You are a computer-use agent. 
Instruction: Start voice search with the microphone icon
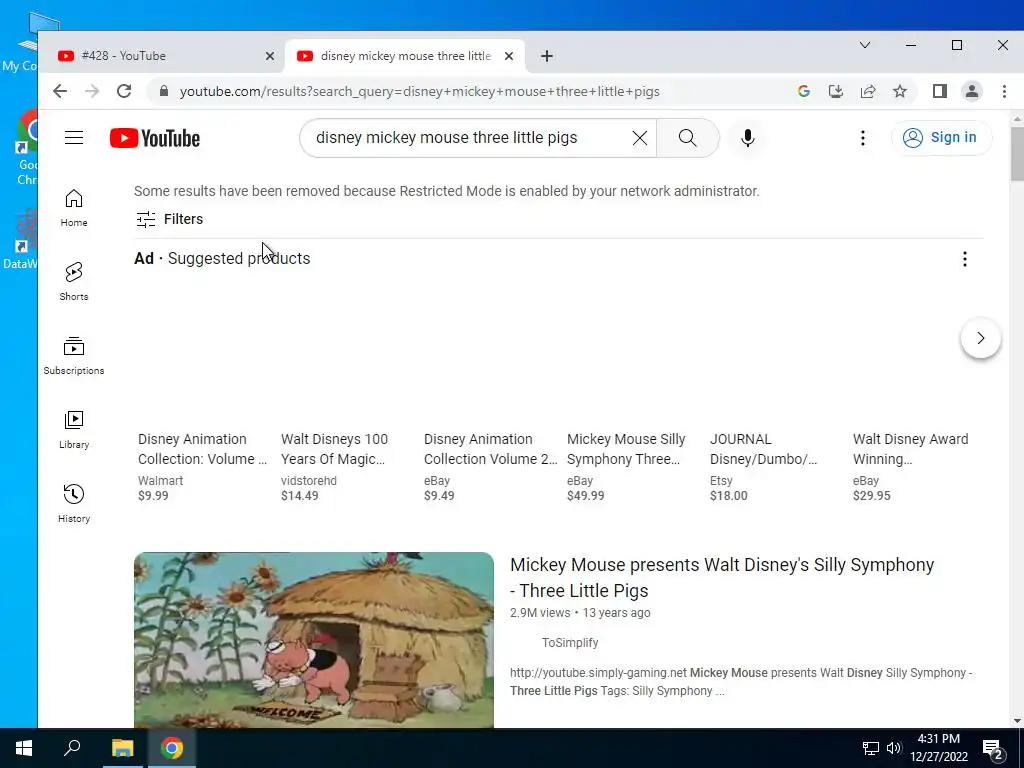(748, 138)
